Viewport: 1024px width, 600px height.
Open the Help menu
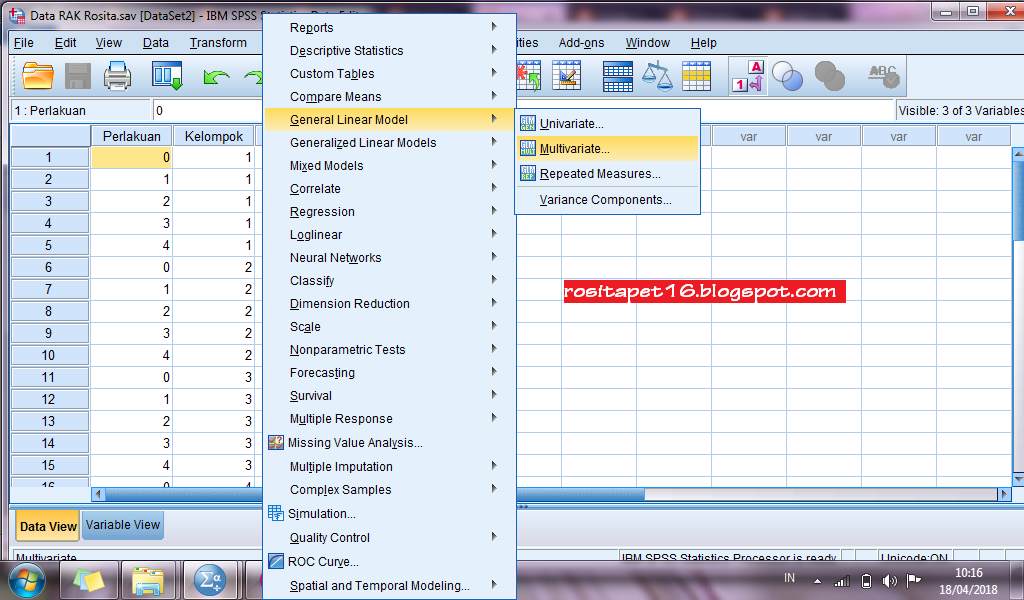click(703, 42)
